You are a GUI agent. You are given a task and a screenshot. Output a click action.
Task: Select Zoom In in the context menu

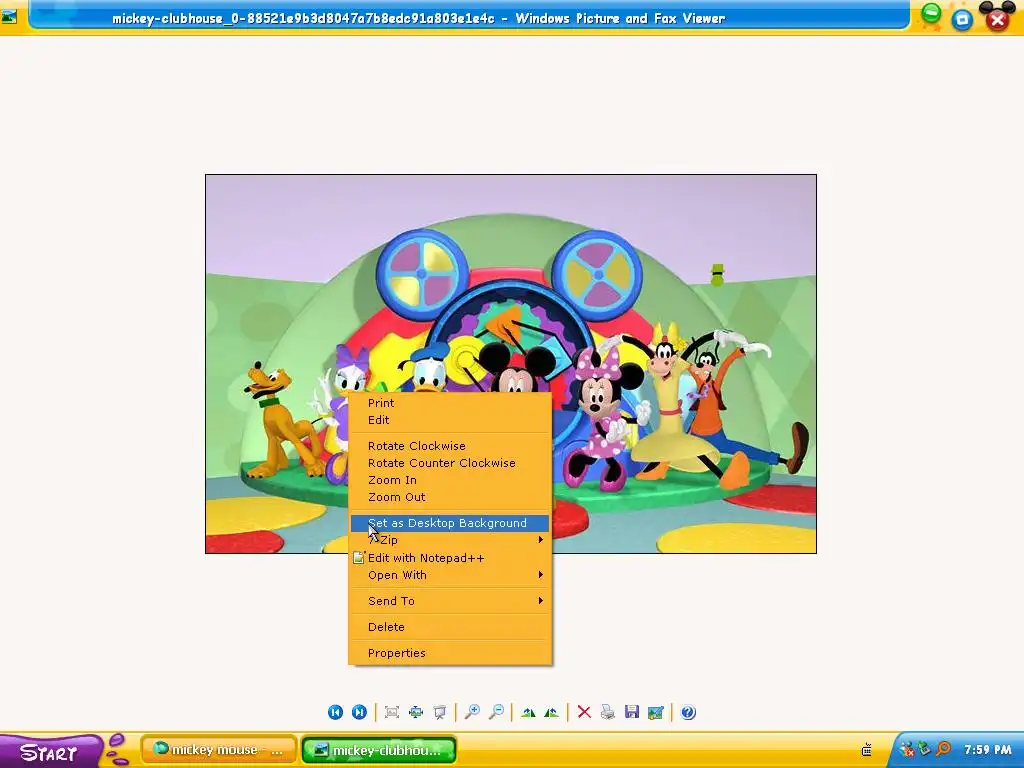450,480
